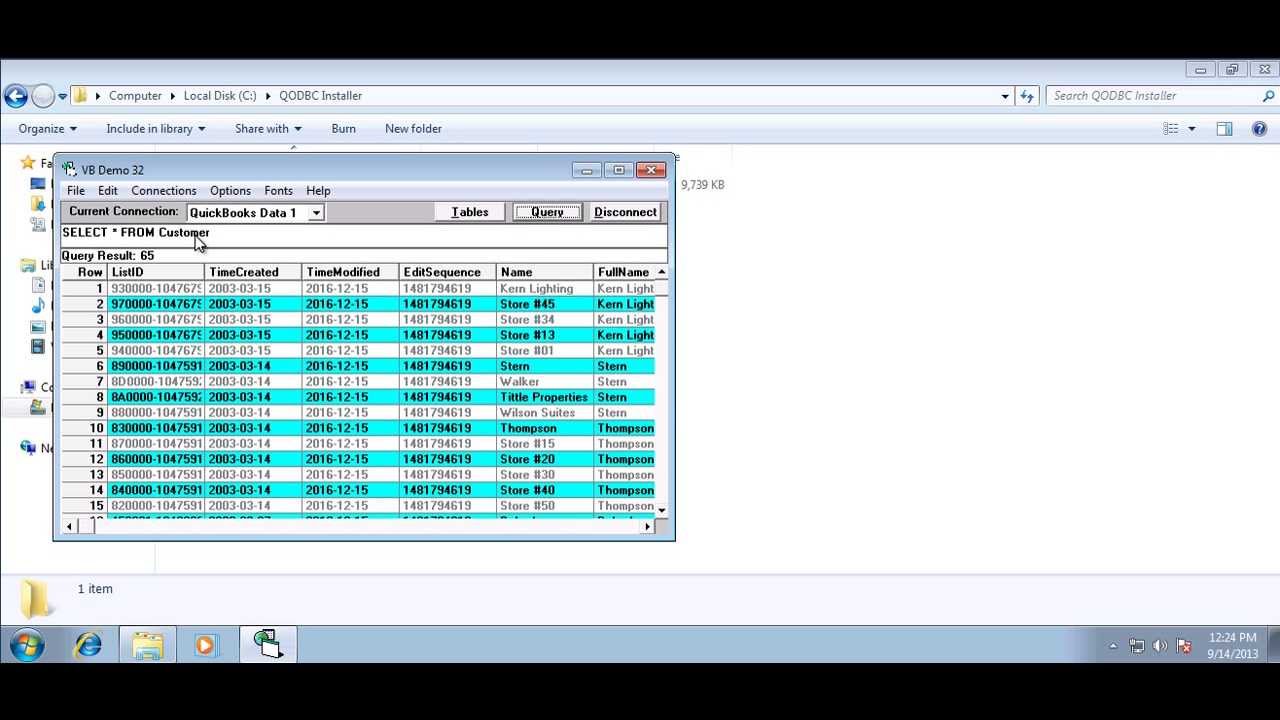Click the Tables button

tap(470, 212)
